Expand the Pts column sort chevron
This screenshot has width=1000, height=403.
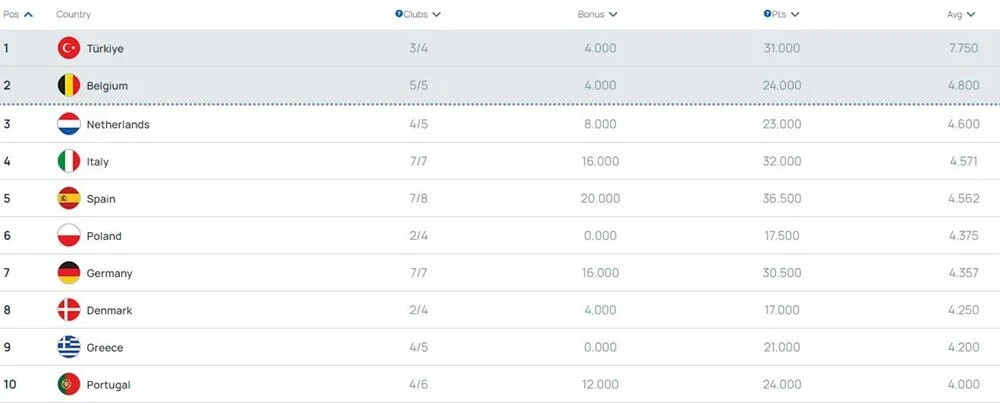(x=795, y=15)
